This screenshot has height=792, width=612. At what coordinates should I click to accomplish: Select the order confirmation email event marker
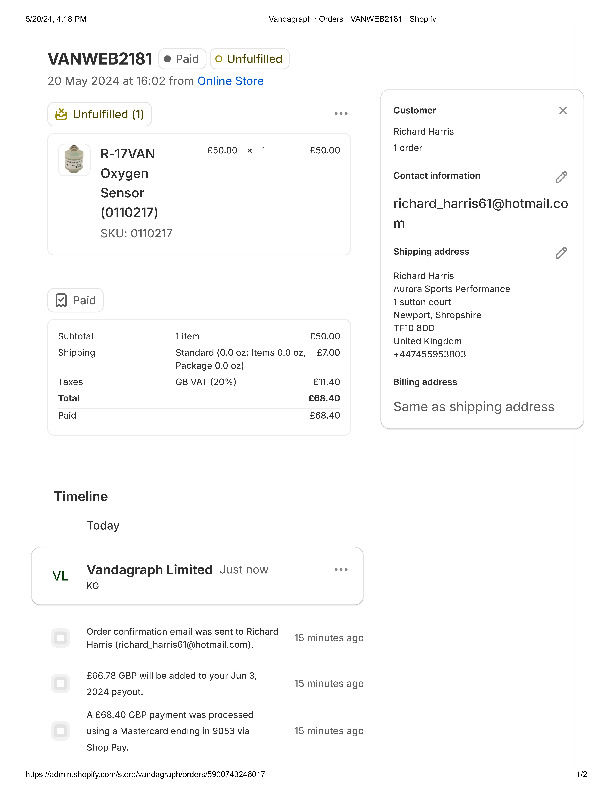coord(61,638)
